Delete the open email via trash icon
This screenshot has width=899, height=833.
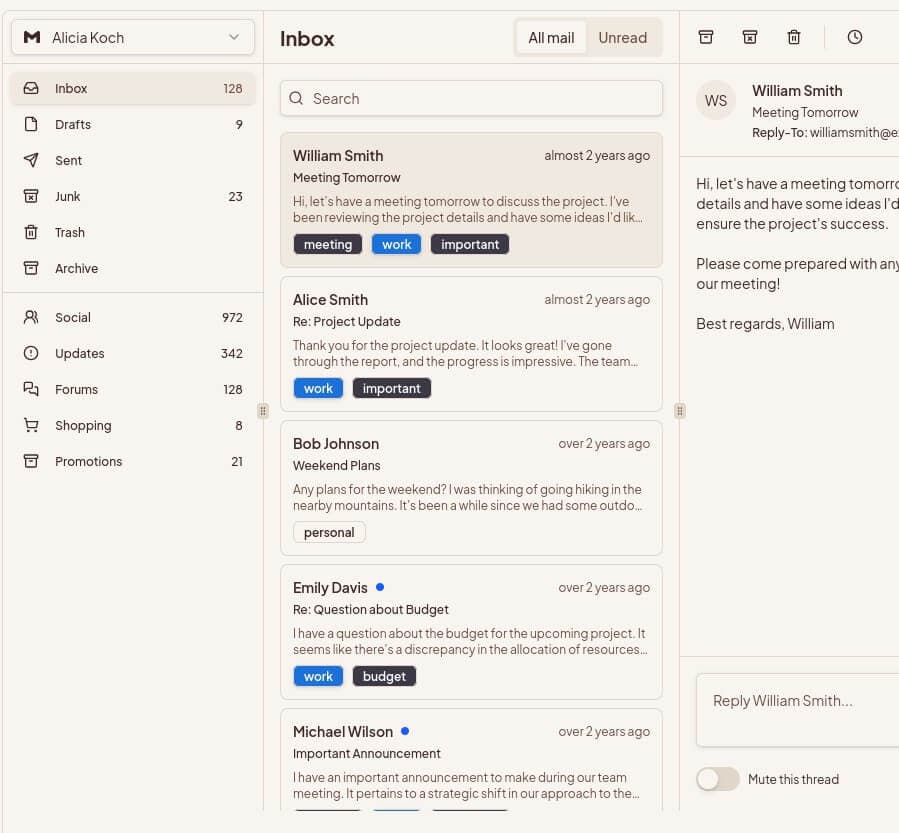point(793,37)
